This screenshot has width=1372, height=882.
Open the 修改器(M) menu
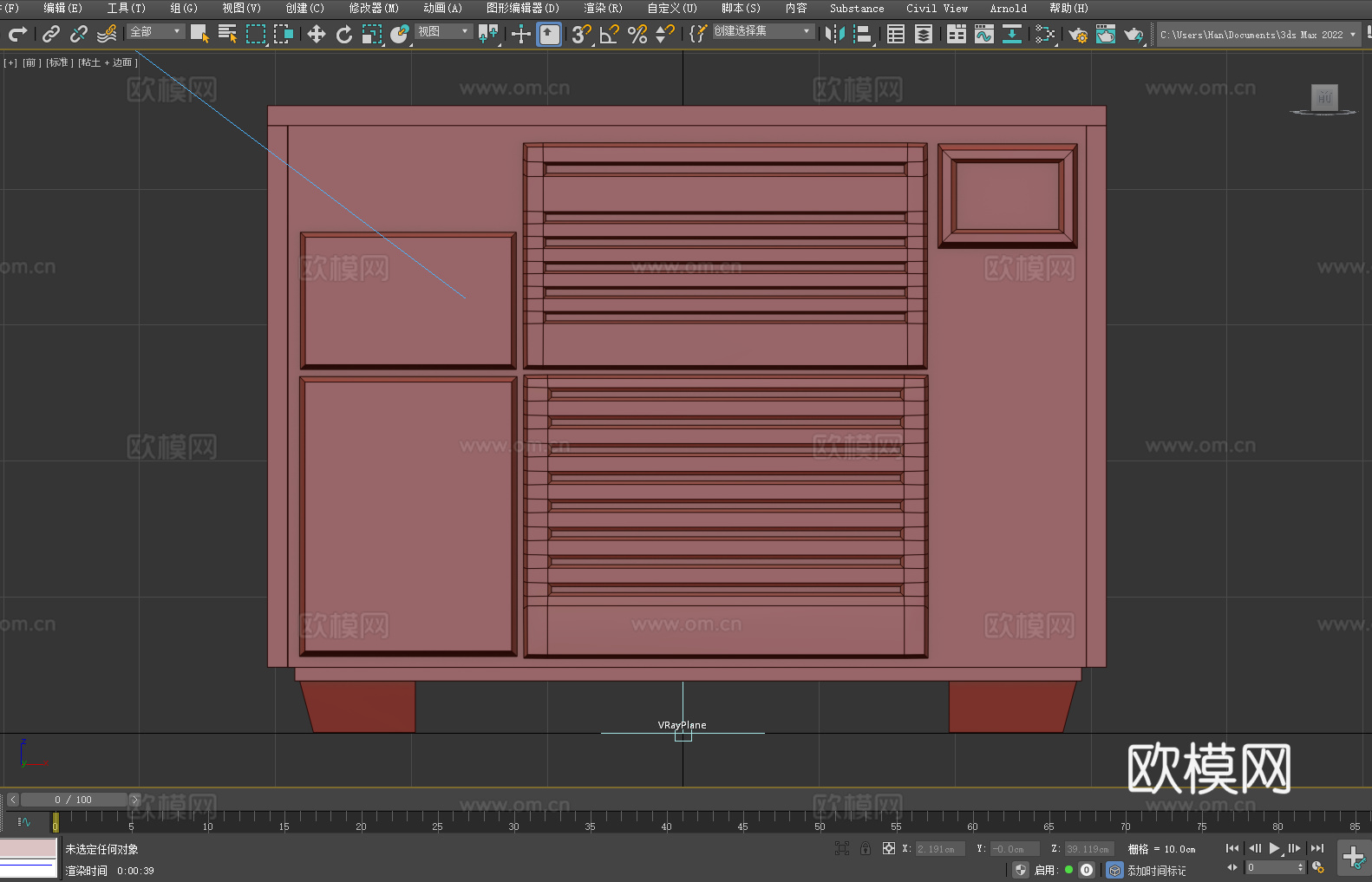coord(374,8)
